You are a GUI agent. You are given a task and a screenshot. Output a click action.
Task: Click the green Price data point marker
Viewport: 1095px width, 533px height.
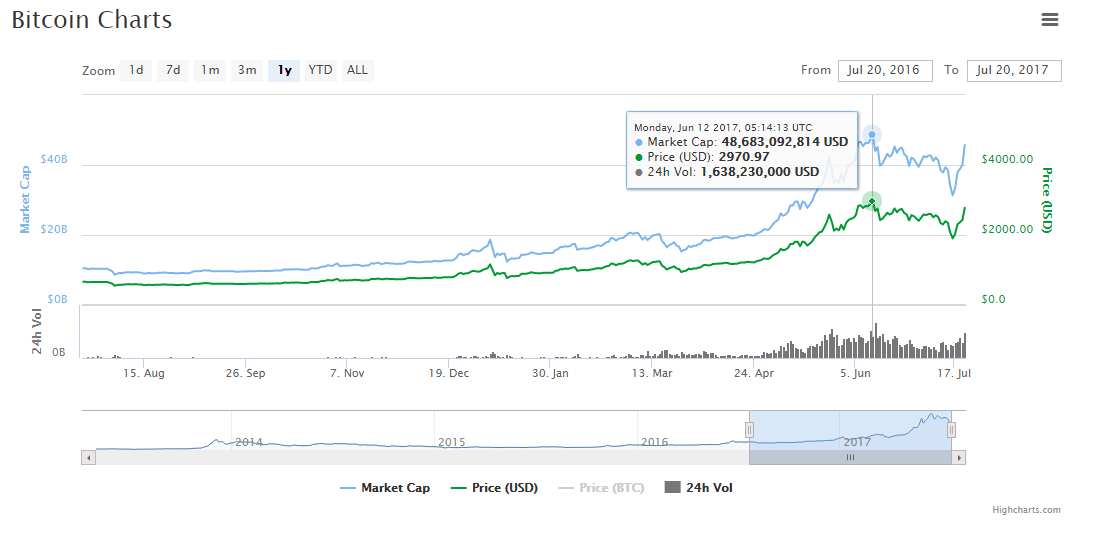[x=872, y=201]
